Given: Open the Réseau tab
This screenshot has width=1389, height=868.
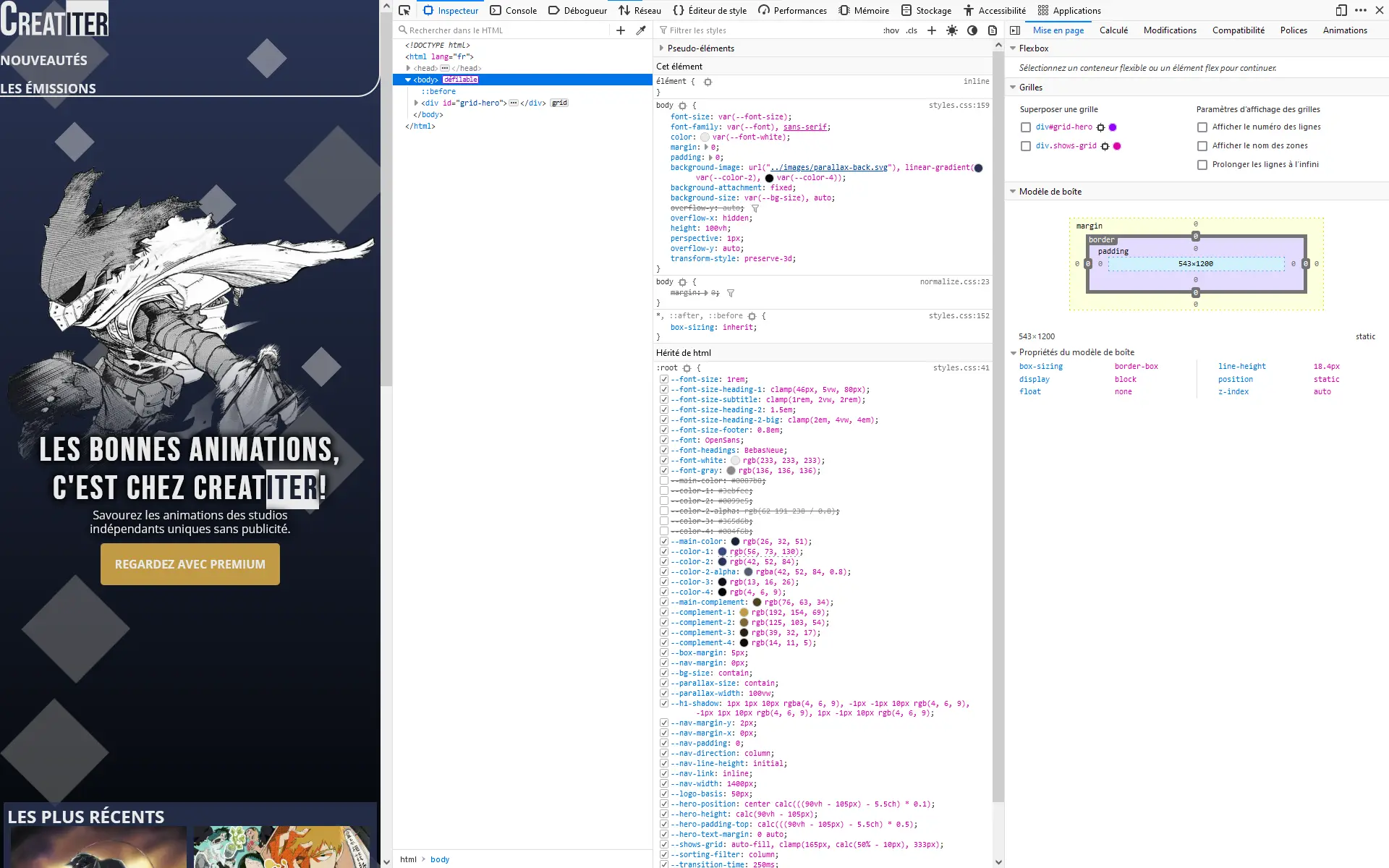Looking at the screenshot, I should [x=640, y=10].
